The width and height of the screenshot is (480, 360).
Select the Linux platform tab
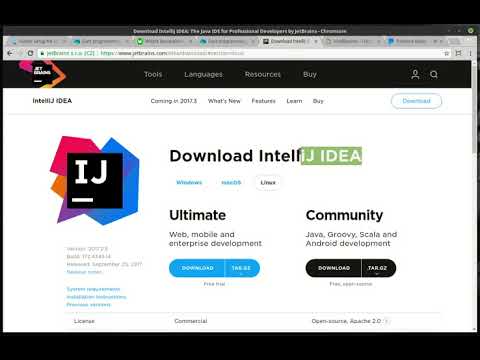(x=268, y=182)
